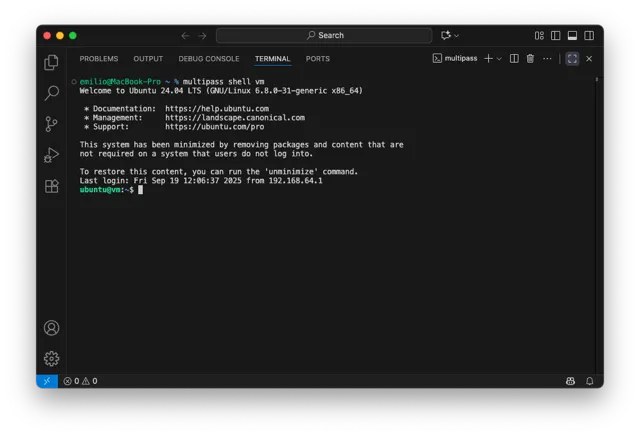Split the terminal pane
This screenshot has width=640, height=436.
coord(514,59)
